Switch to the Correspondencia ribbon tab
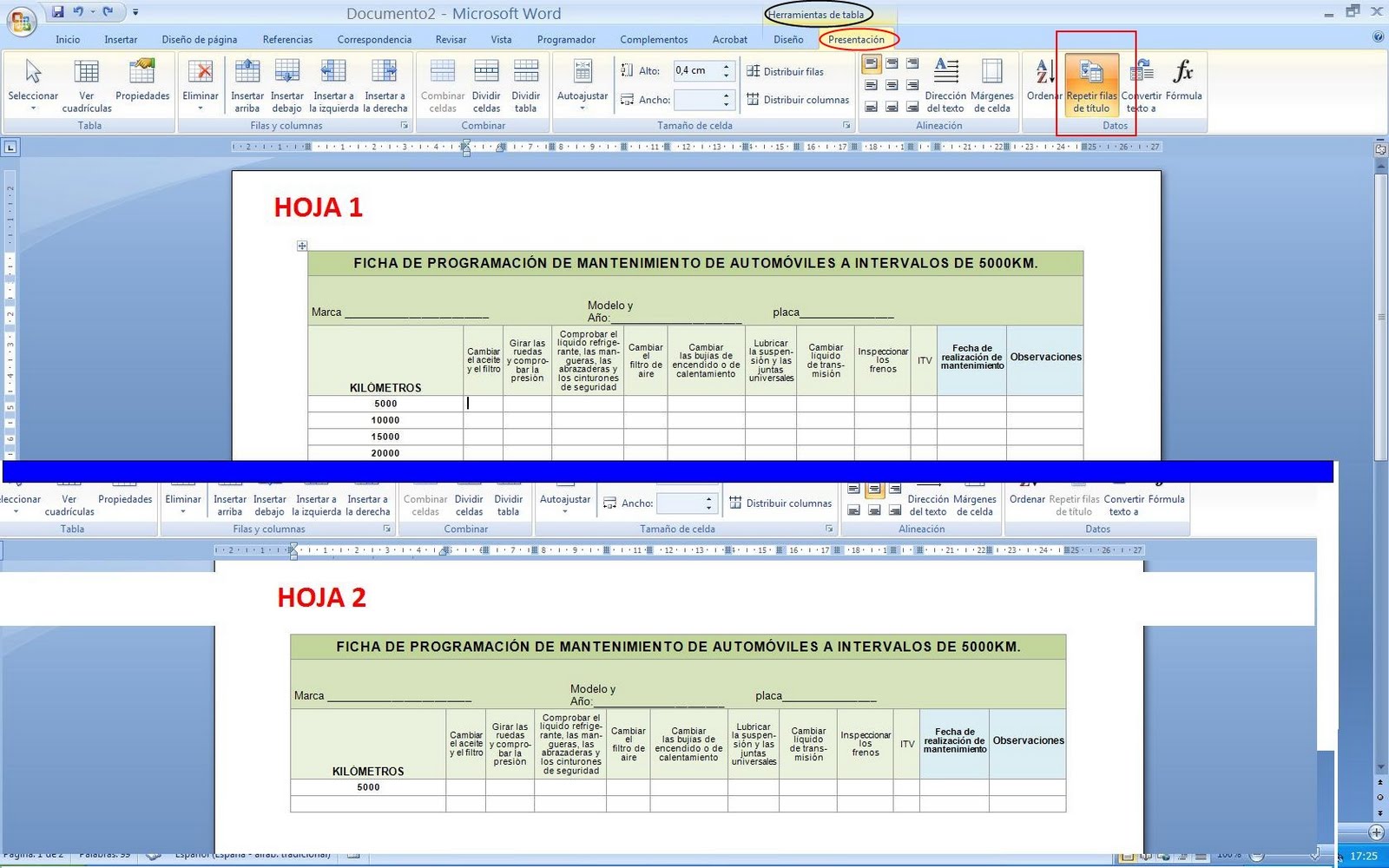Image resolution: width=1389 pixels, height=868 pixels. (374, 39)
